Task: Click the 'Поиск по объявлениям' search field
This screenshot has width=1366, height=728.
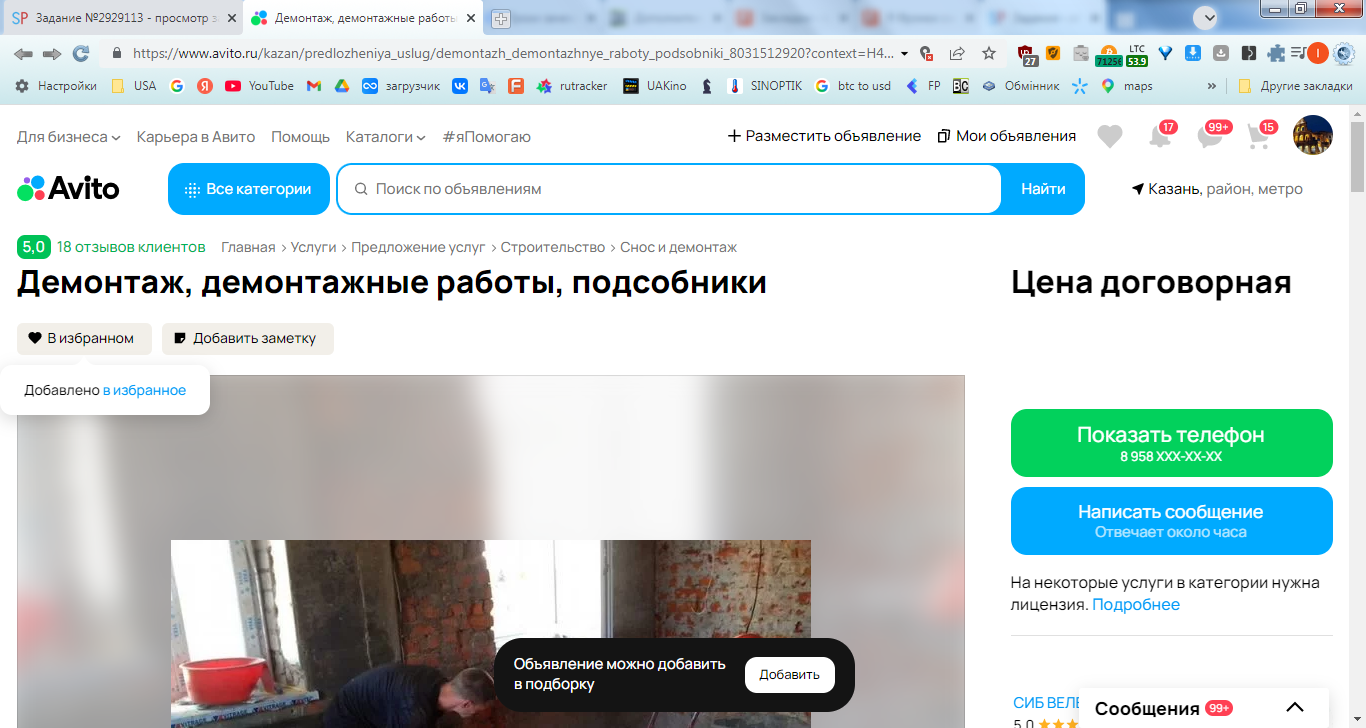Action: (669, 189)
